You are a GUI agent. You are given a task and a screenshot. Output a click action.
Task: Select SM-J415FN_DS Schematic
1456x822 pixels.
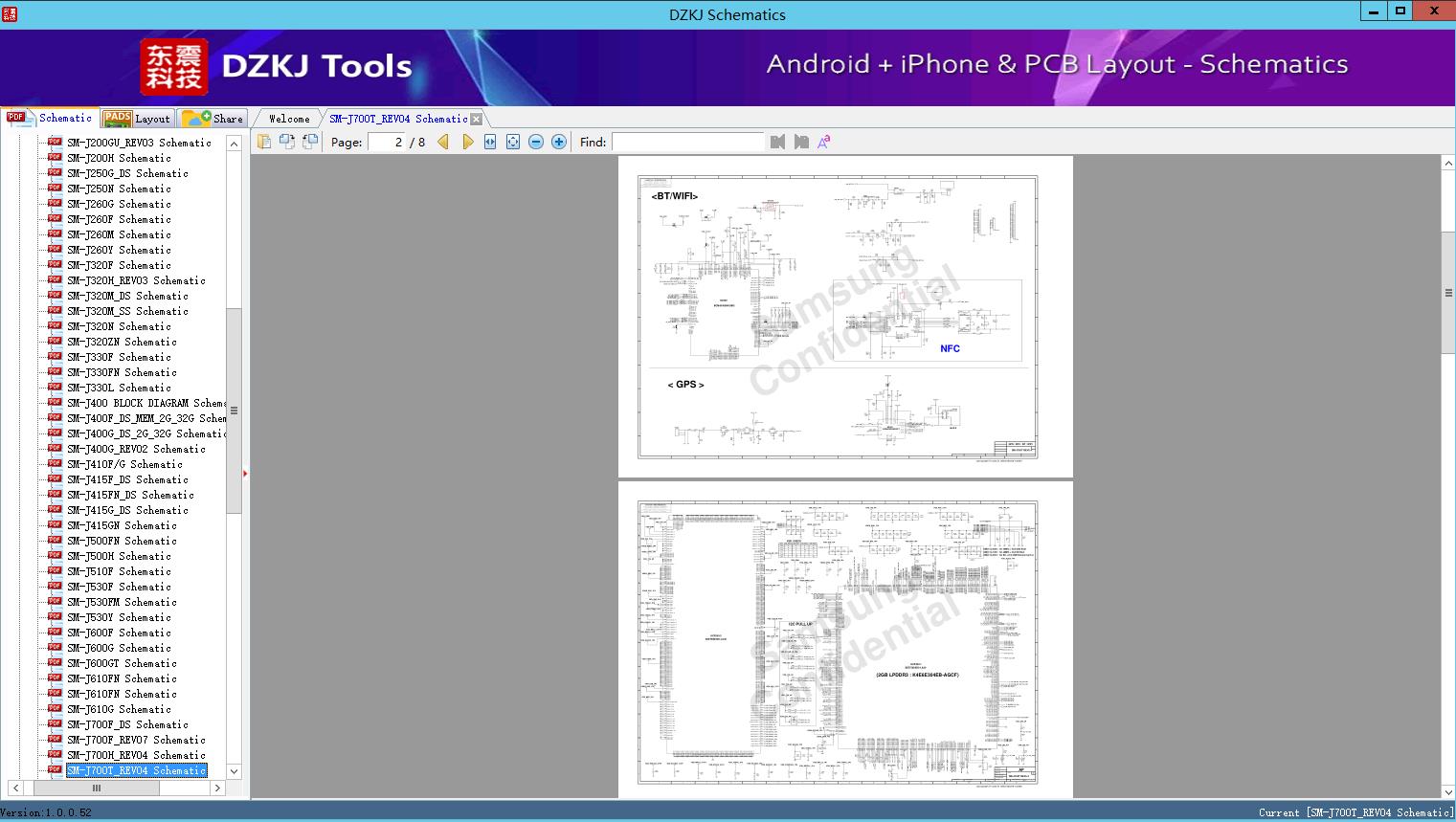coord(130,495)
